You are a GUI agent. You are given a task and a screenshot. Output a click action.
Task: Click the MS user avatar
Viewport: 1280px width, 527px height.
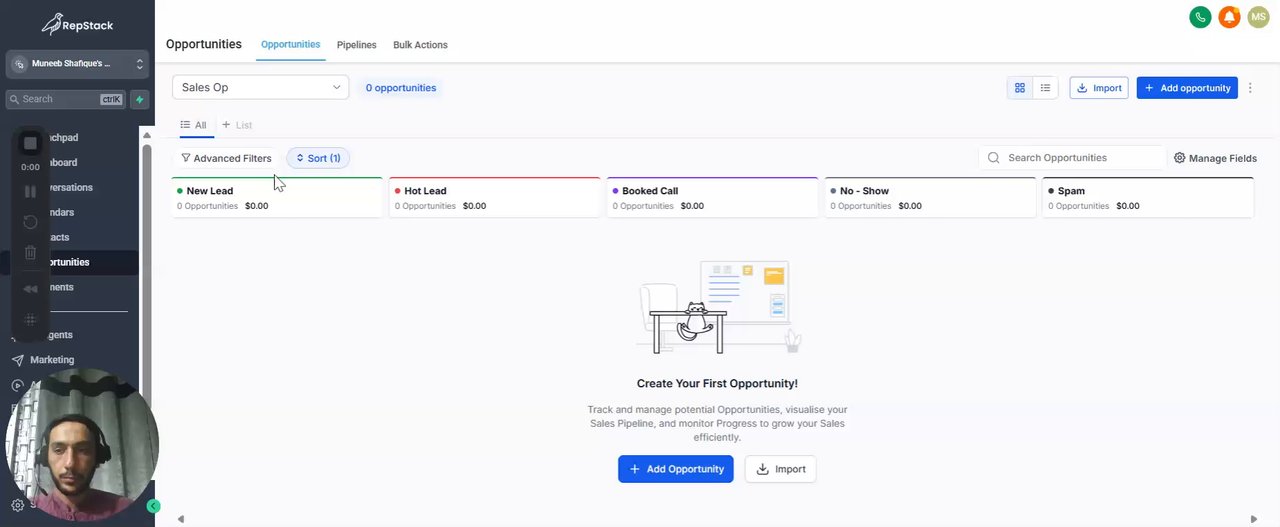[x=1258, y=17]
